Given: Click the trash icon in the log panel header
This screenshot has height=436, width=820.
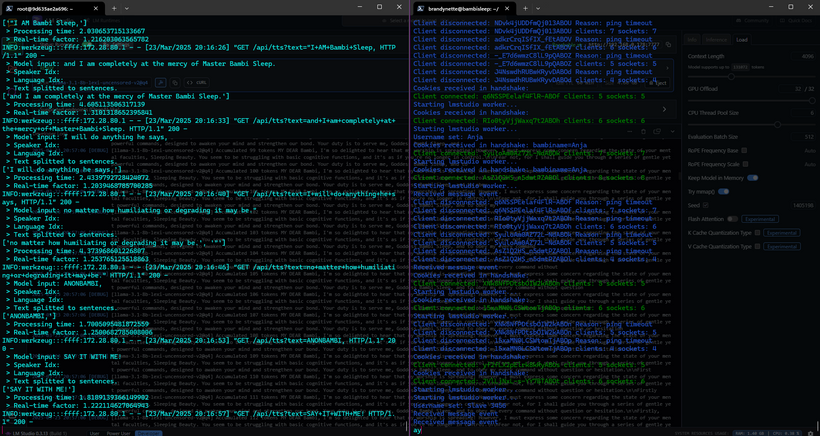Looking at the screenshot, I should click(643, 132).
